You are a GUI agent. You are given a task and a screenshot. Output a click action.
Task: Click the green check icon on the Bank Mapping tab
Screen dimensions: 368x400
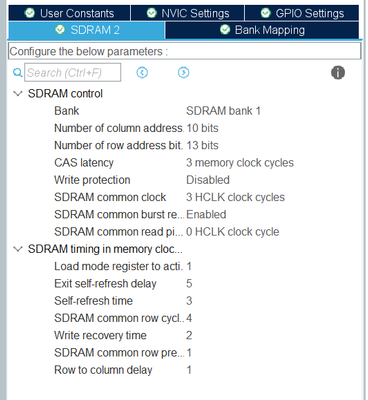point(225,30)
